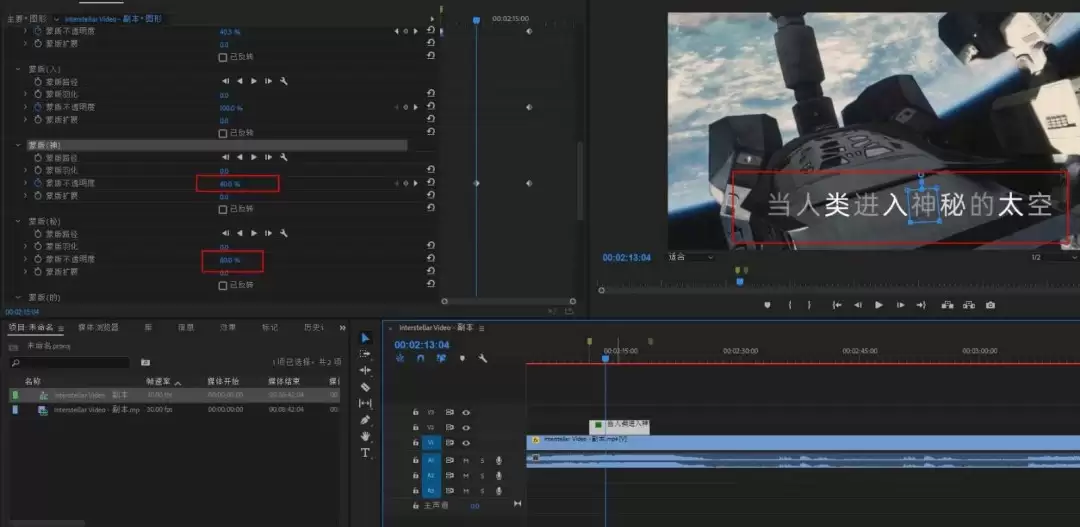The width and height of the screenshot is (1080, 527).
Task: Select the Ripple Edit tool
Action: coord(365,371)
